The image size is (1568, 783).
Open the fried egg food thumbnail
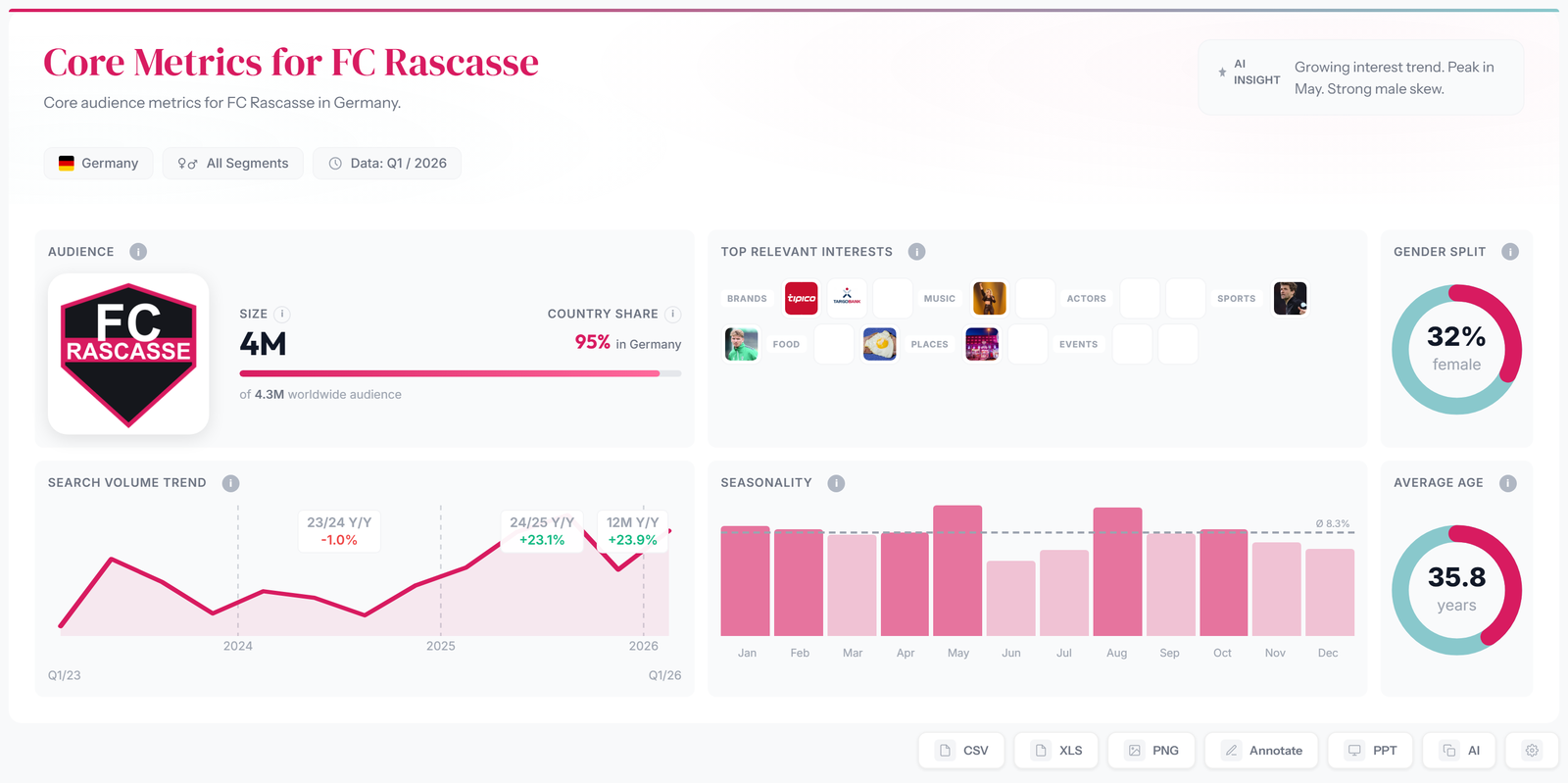[x=879, y=345]
